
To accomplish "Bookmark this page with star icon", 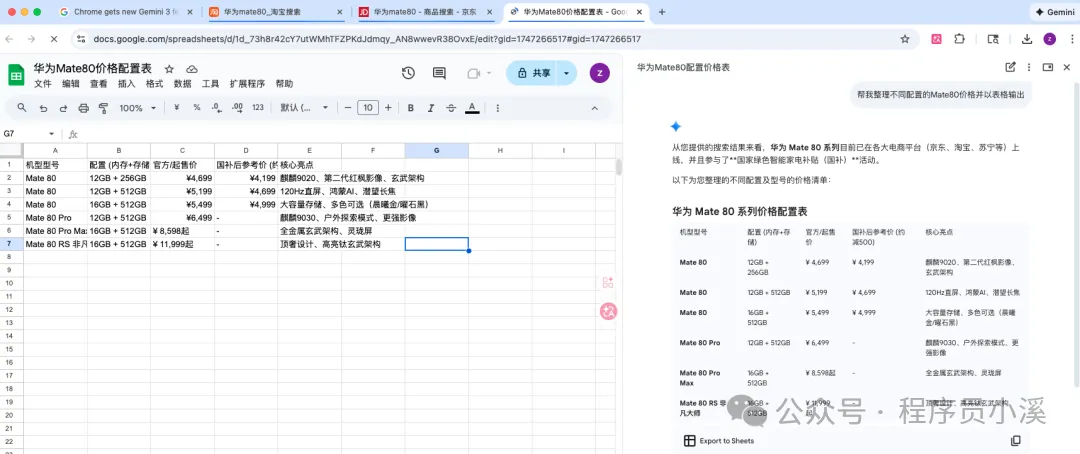I will [905, 39].
